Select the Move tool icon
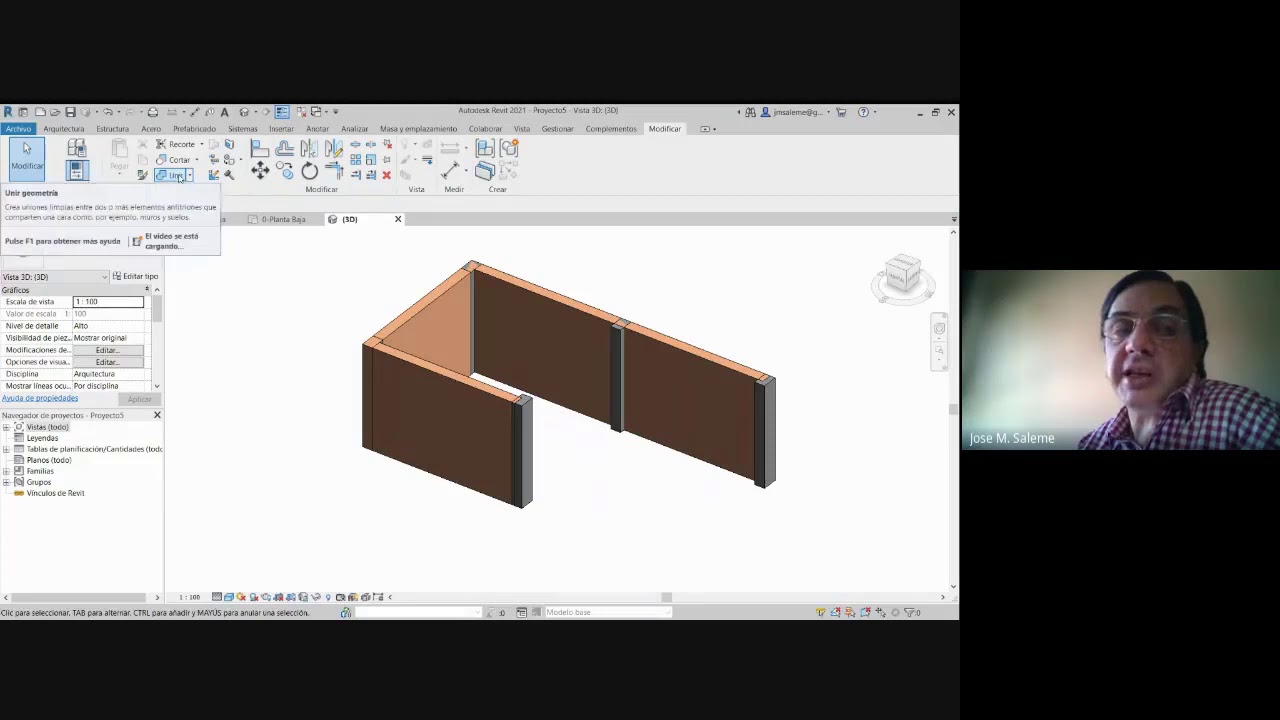 tap(260, 171)
